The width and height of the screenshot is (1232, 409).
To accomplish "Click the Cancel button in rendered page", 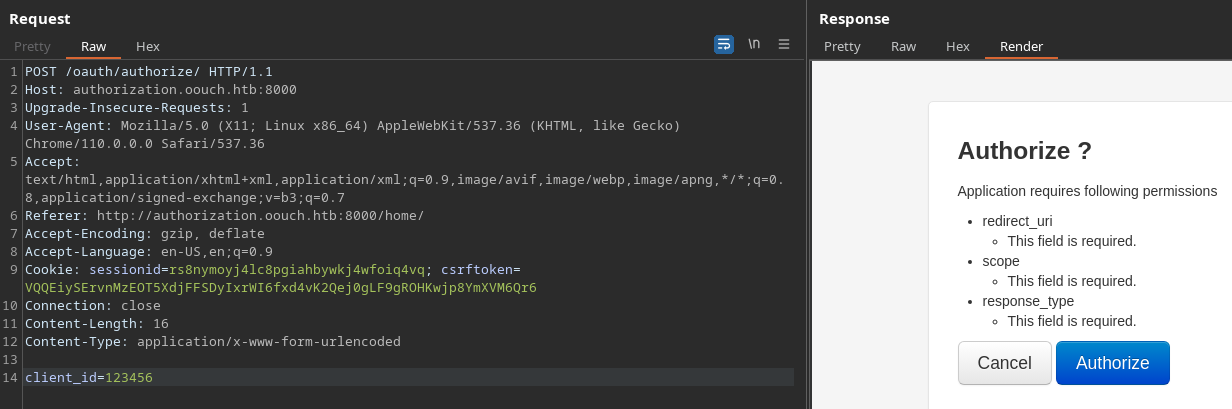I will coord(1004,363).
